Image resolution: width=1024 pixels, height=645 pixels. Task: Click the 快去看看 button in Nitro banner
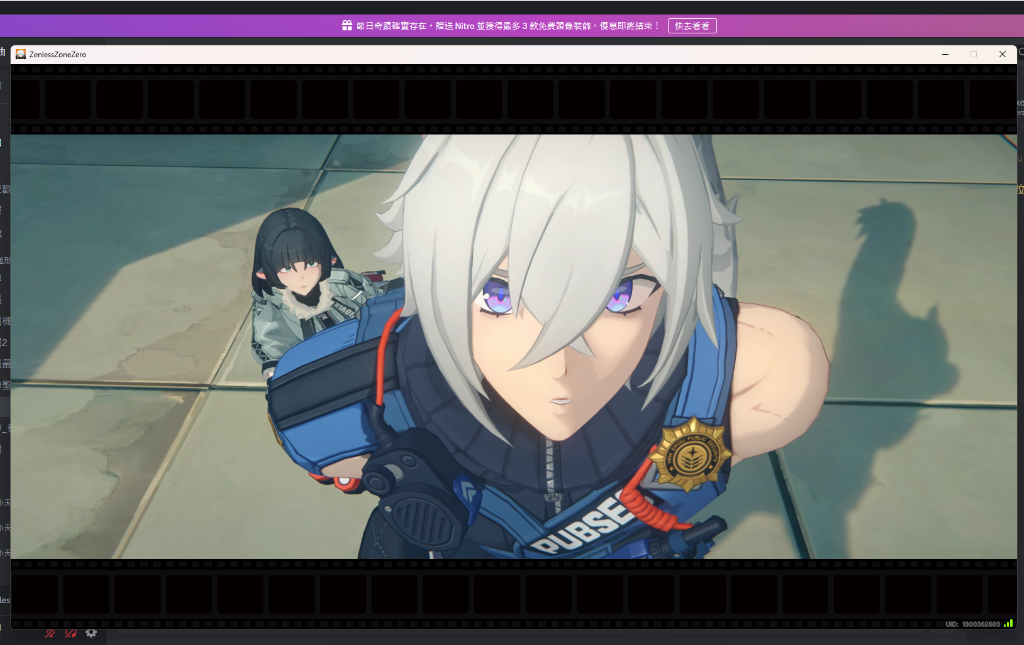point(692,26)
